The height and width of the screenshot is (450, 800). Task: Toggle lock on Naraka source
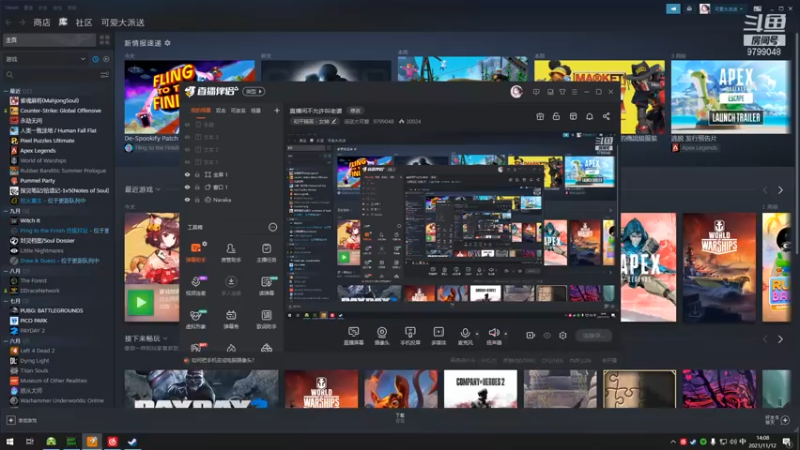198,200
